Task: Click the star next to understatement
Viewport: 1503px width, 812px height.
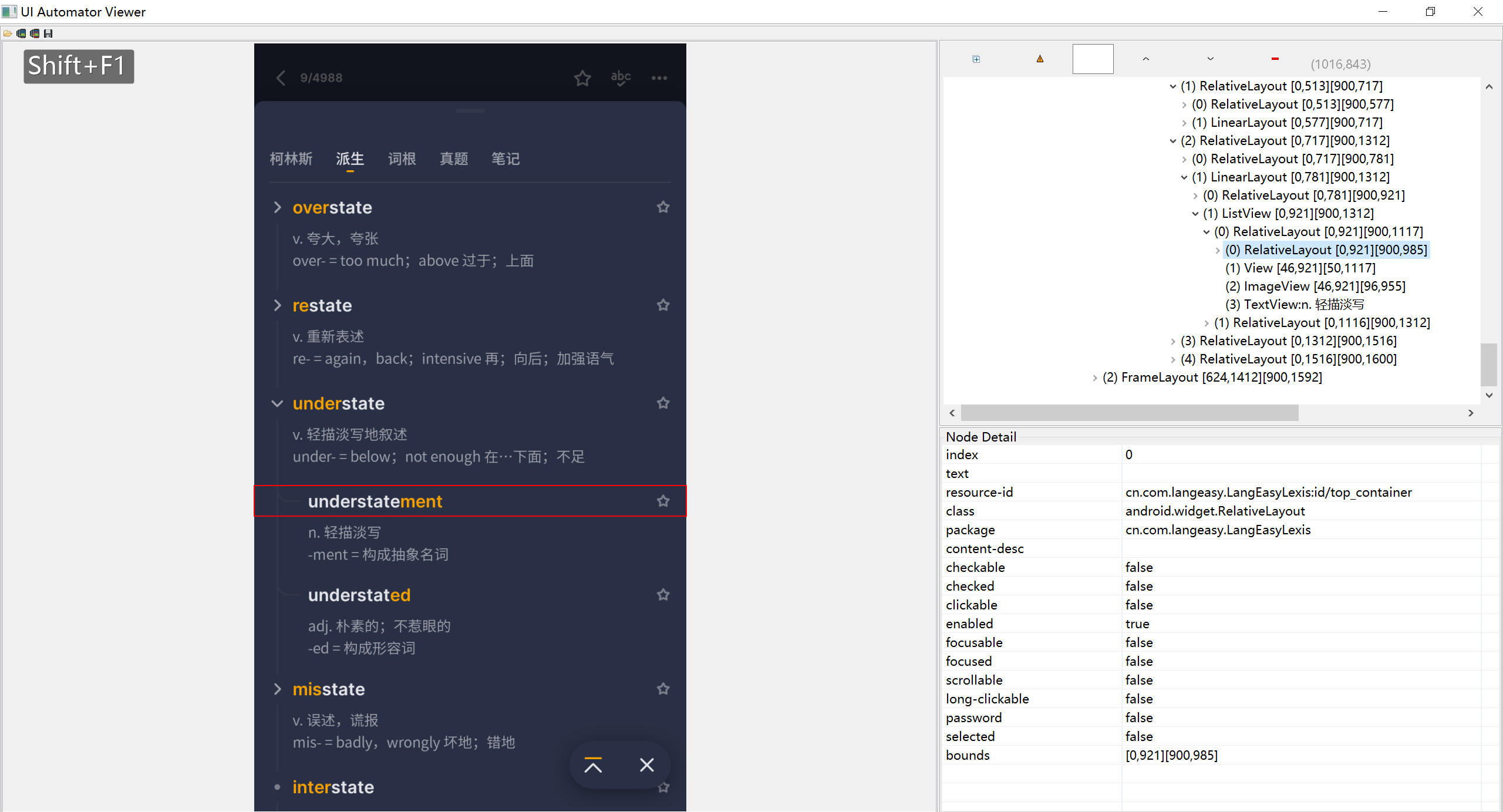Action: pyautogui.click(x=663, y=501)
